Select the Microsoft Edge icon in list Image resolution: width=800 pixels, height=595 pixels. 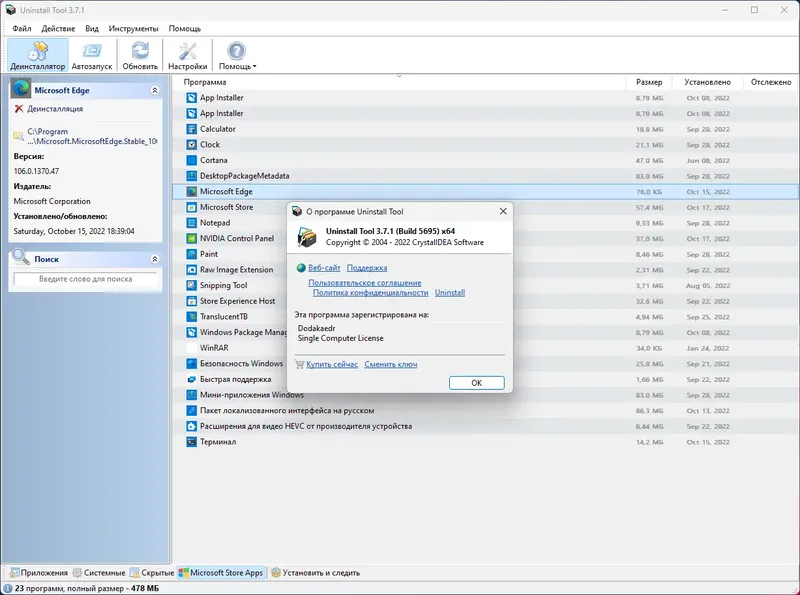point(193,191)
